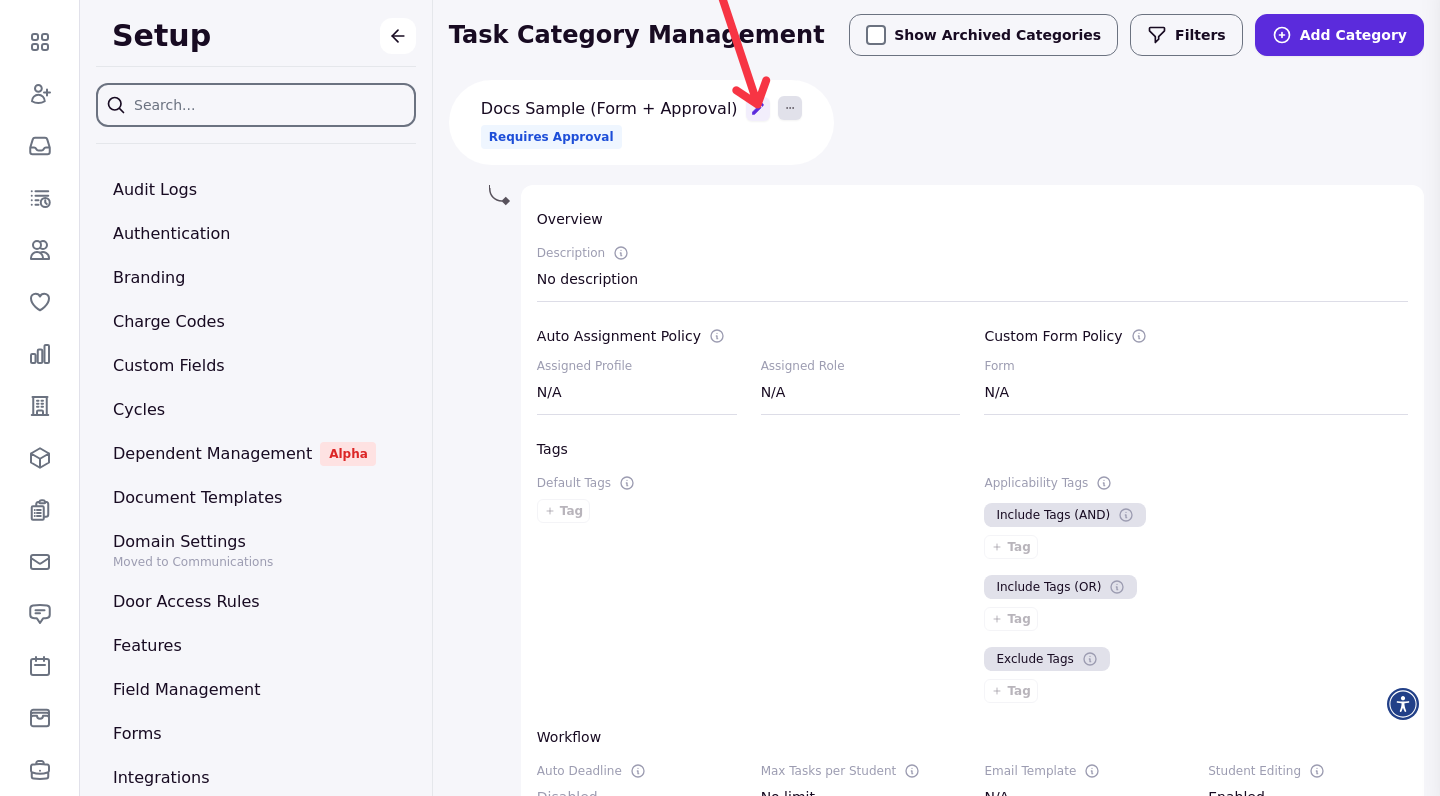The height and width of the screenshot is (796, 1440).
Task: Select Cycles in Setup menu
Action: click(139, 409)
